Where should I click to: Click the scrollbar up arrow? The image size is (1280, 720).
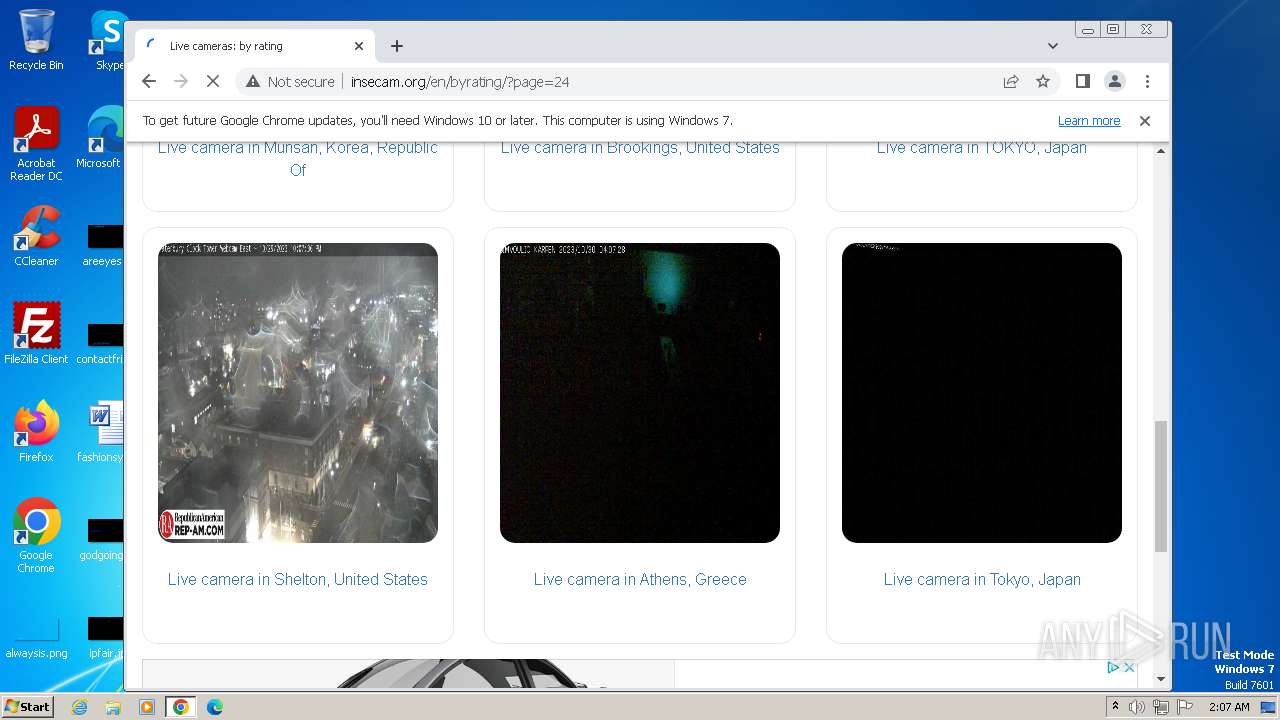pyautogui.click(x=1160, y=151)
